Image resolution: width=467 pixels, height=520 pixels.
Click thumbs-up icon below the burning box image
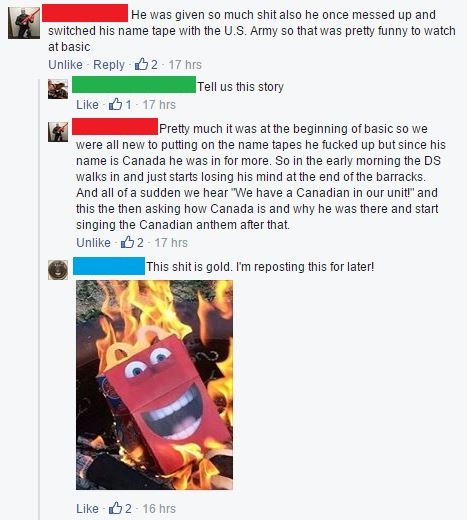115,508
